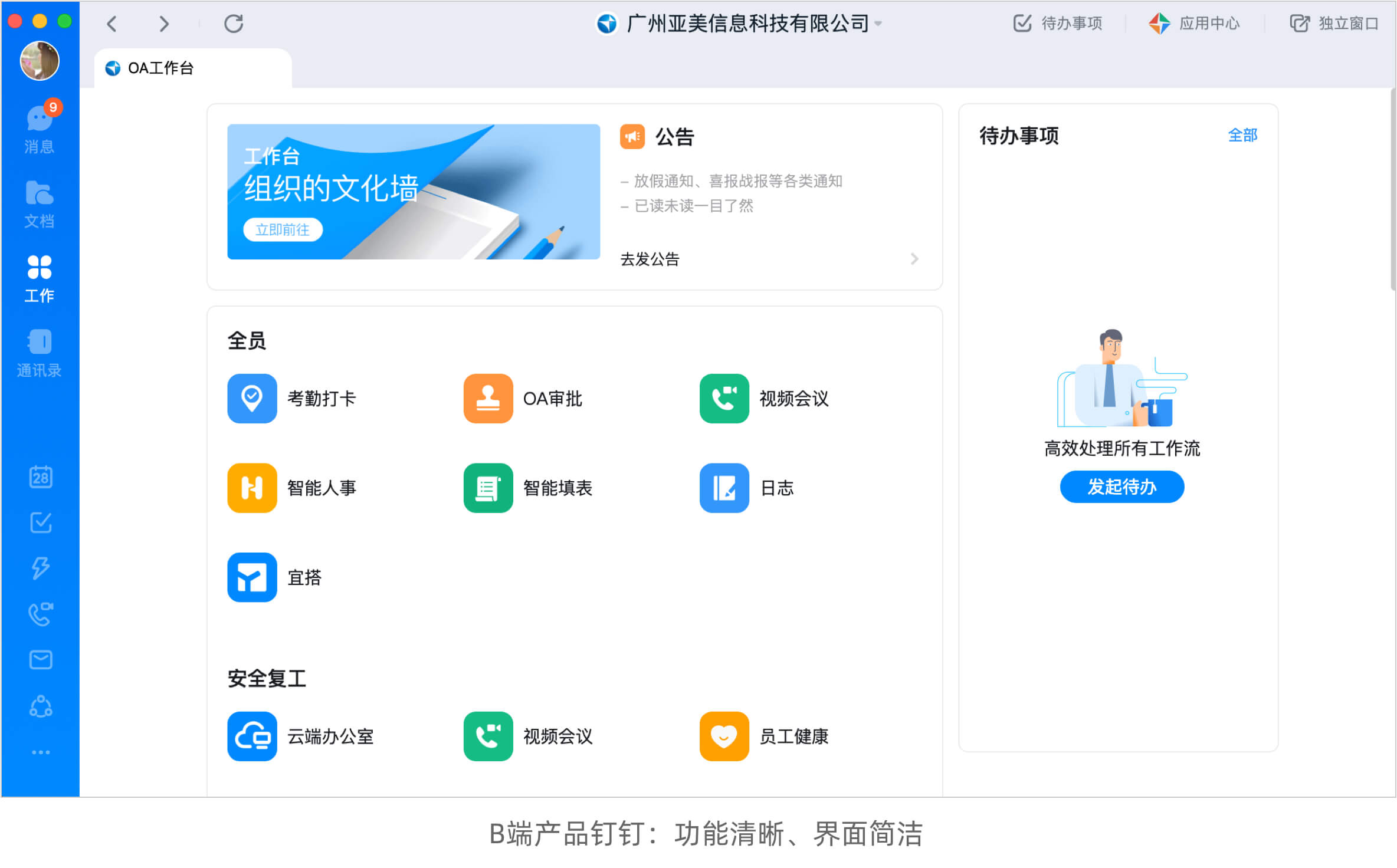
Task: Switch to the OA工作台 tab
Action: point(160,68)
